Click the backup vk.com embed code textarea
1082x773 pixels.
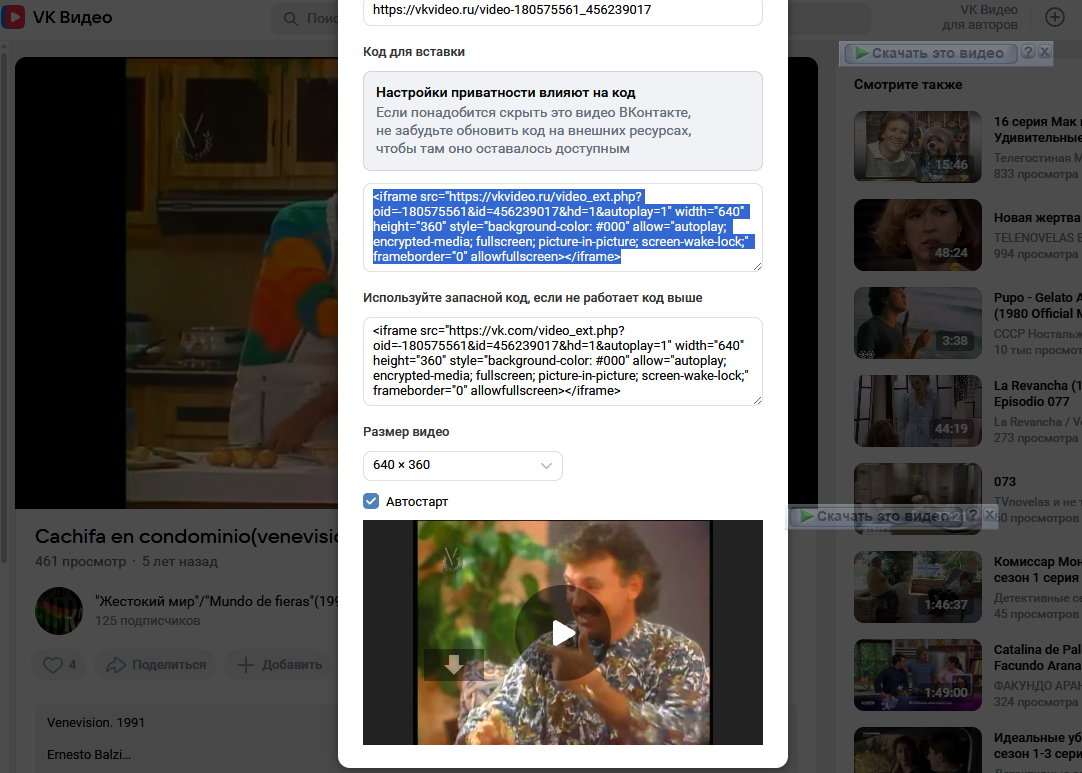(562, 361)
